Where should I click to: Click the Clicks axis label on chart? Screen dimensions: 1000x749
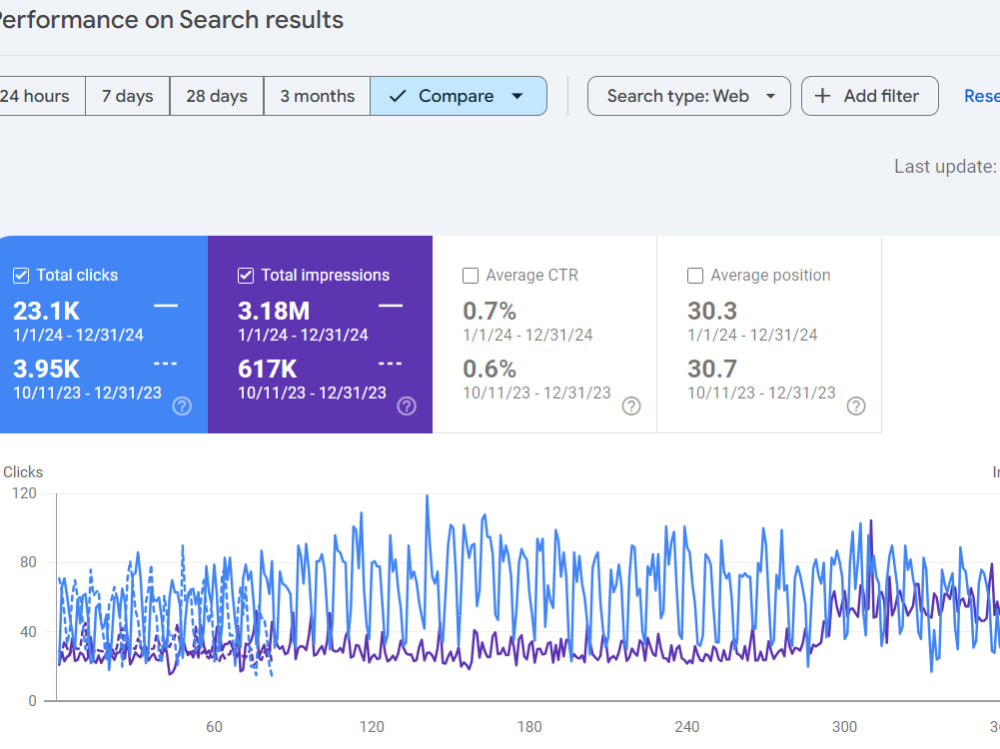point(23,472)
